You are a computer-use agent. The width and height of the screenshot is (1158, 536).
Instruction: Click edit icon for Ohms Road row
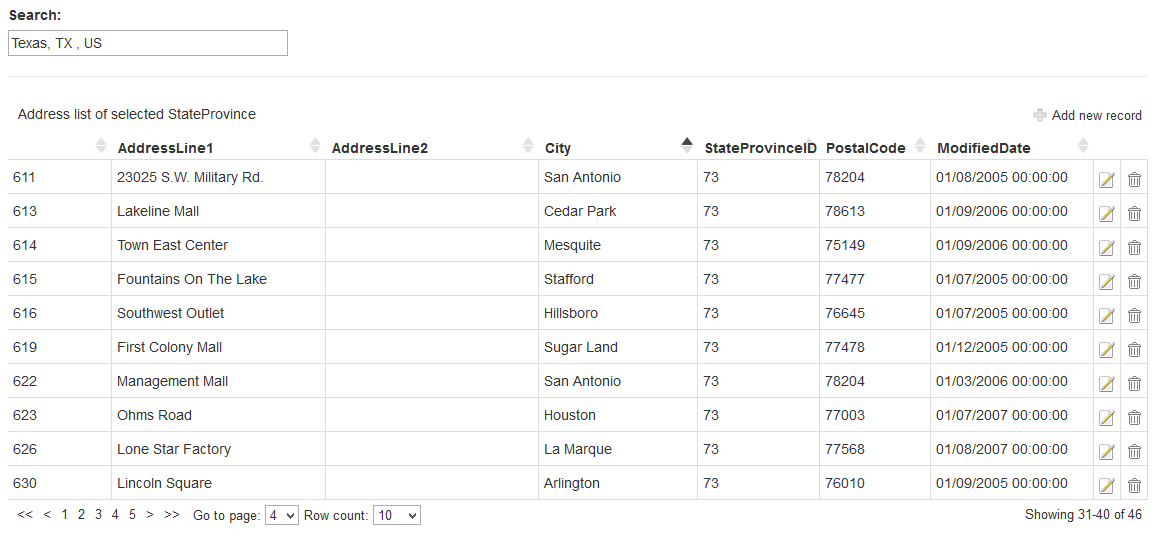tap(1106, 417)
